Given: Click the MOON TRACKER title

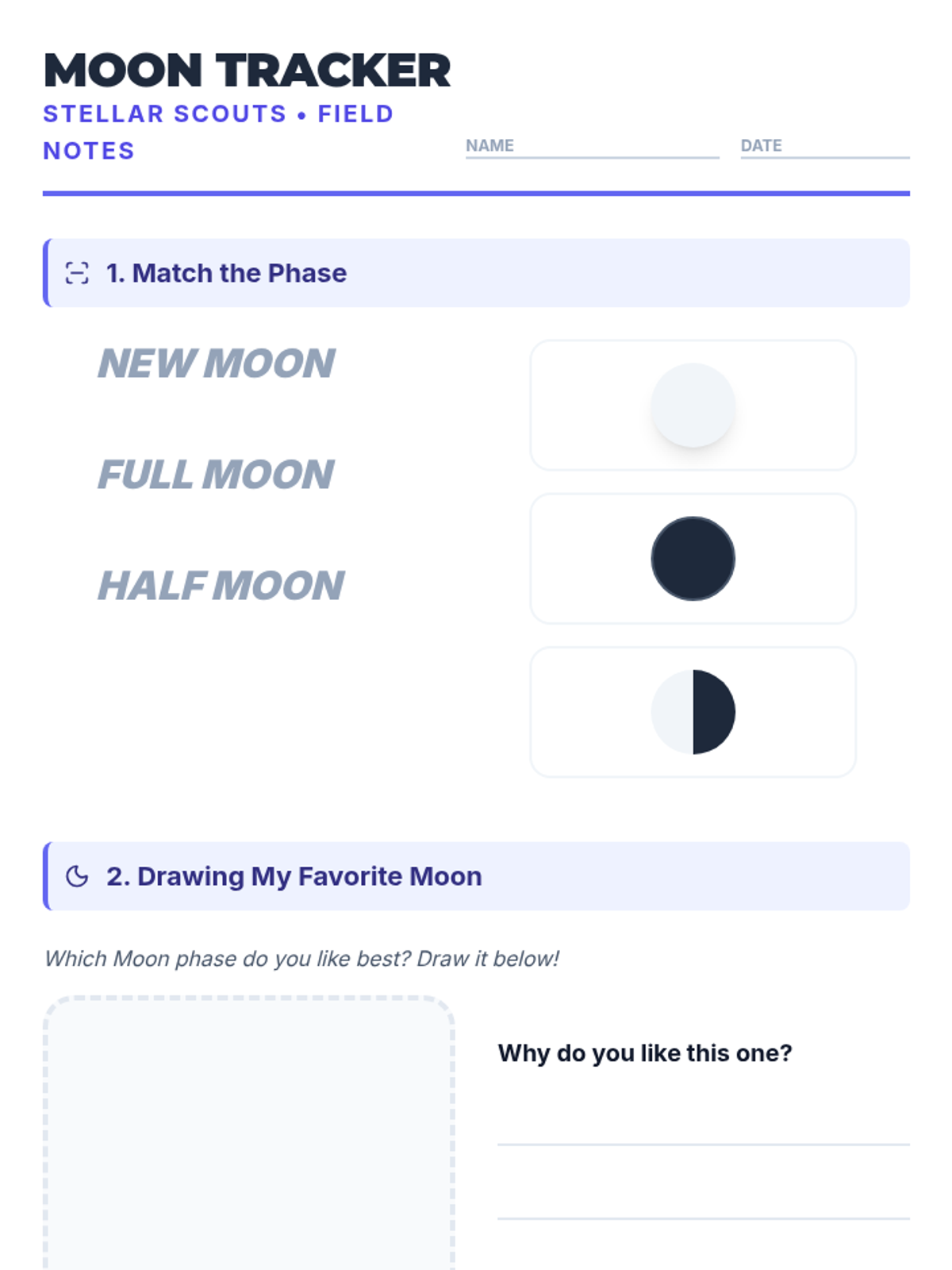Looking at the screenshot, I should (x=247, y=71).
